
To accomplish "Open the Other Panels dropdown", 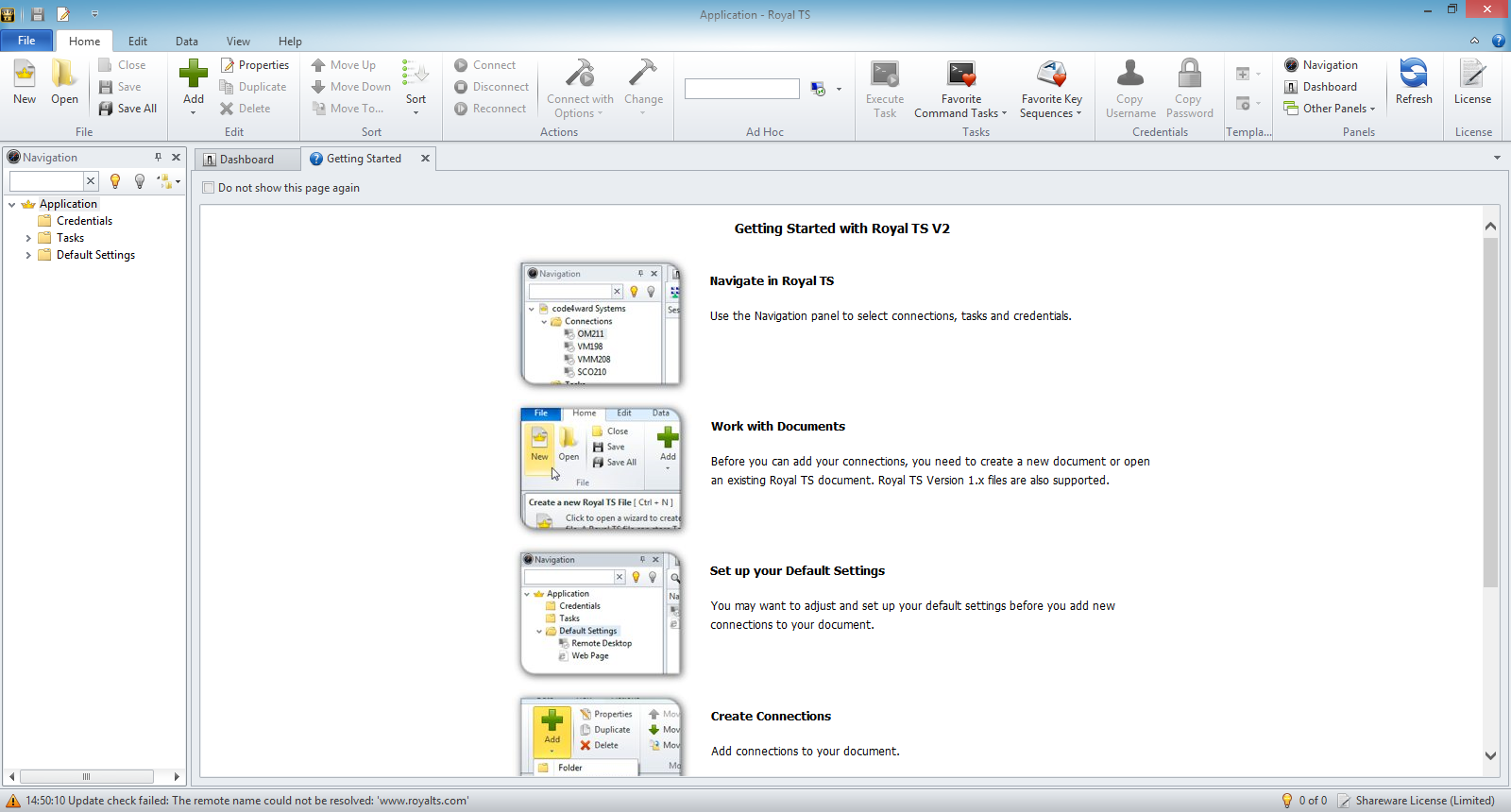I will coord(1331,109).
